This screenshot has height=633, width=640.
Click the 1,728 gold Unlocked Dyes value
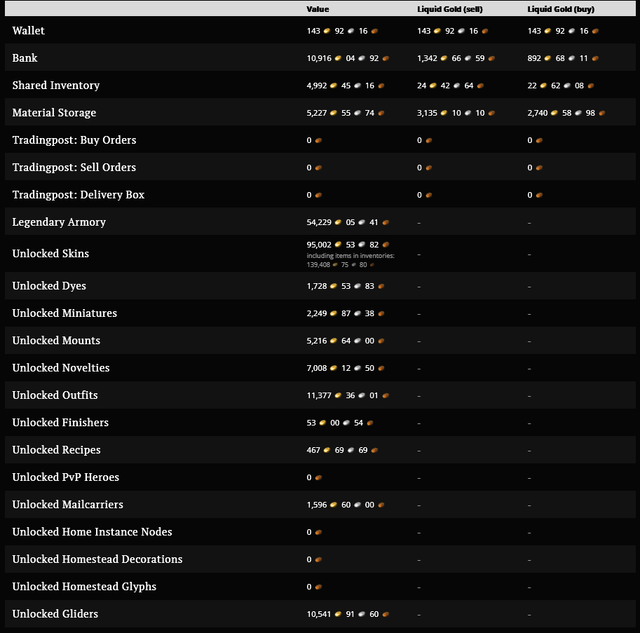317,286
